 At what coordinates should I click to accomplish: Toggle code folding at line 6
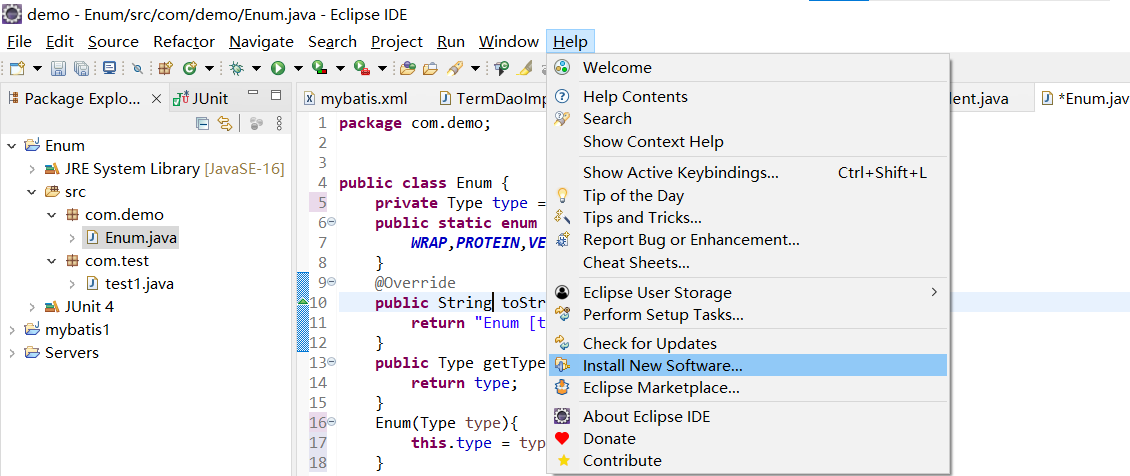(331, 223)
